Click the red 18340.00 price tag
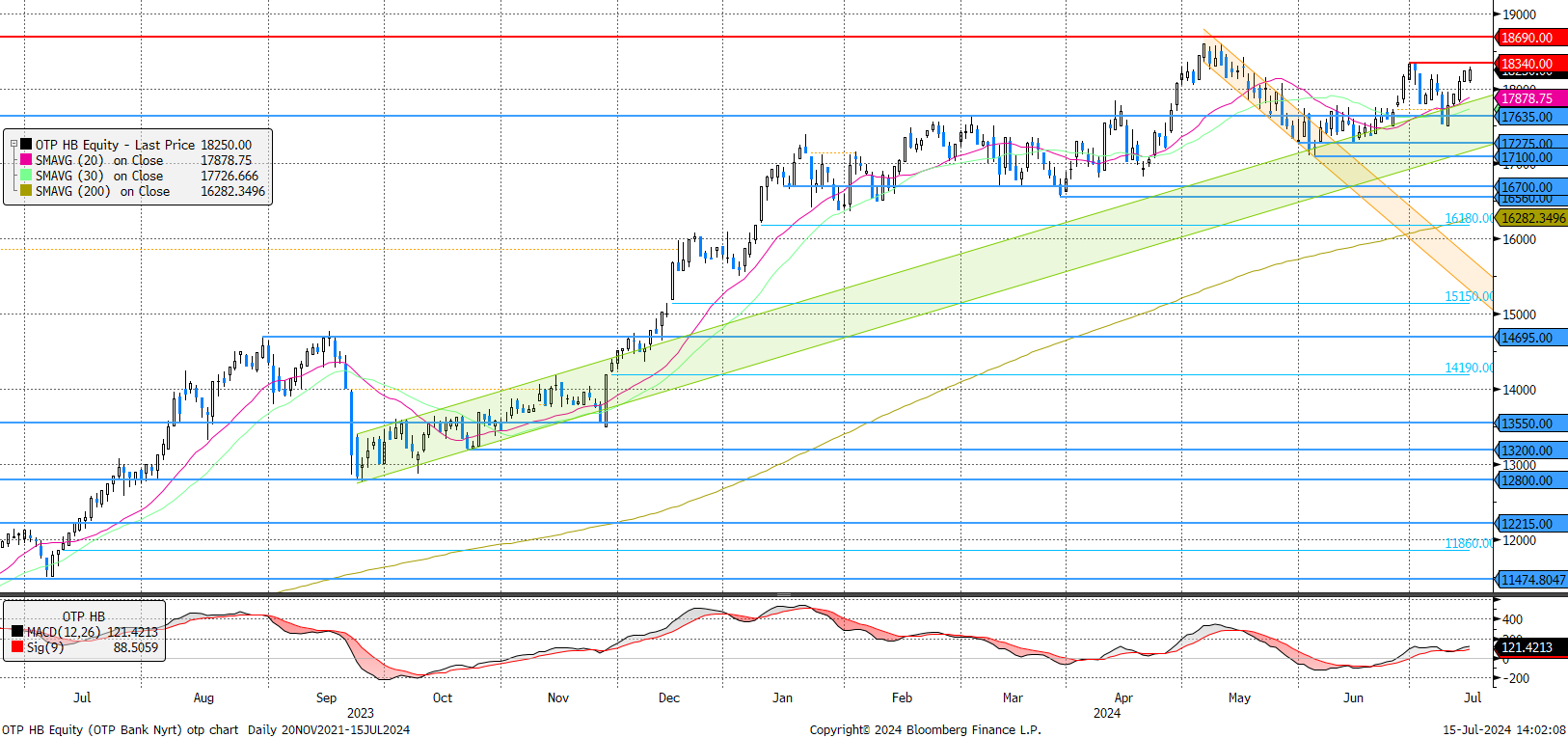 click(1530, 64)
